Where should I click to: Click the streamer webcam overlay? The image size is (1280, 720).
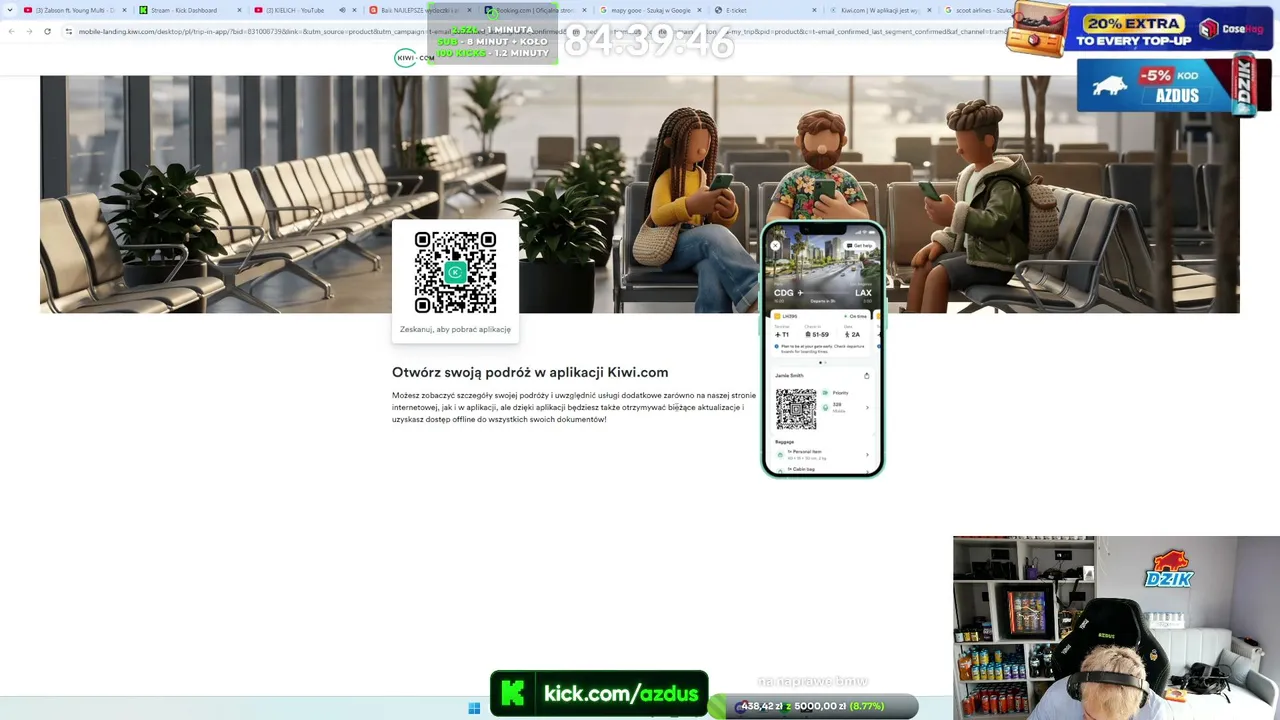(1116, 628)
